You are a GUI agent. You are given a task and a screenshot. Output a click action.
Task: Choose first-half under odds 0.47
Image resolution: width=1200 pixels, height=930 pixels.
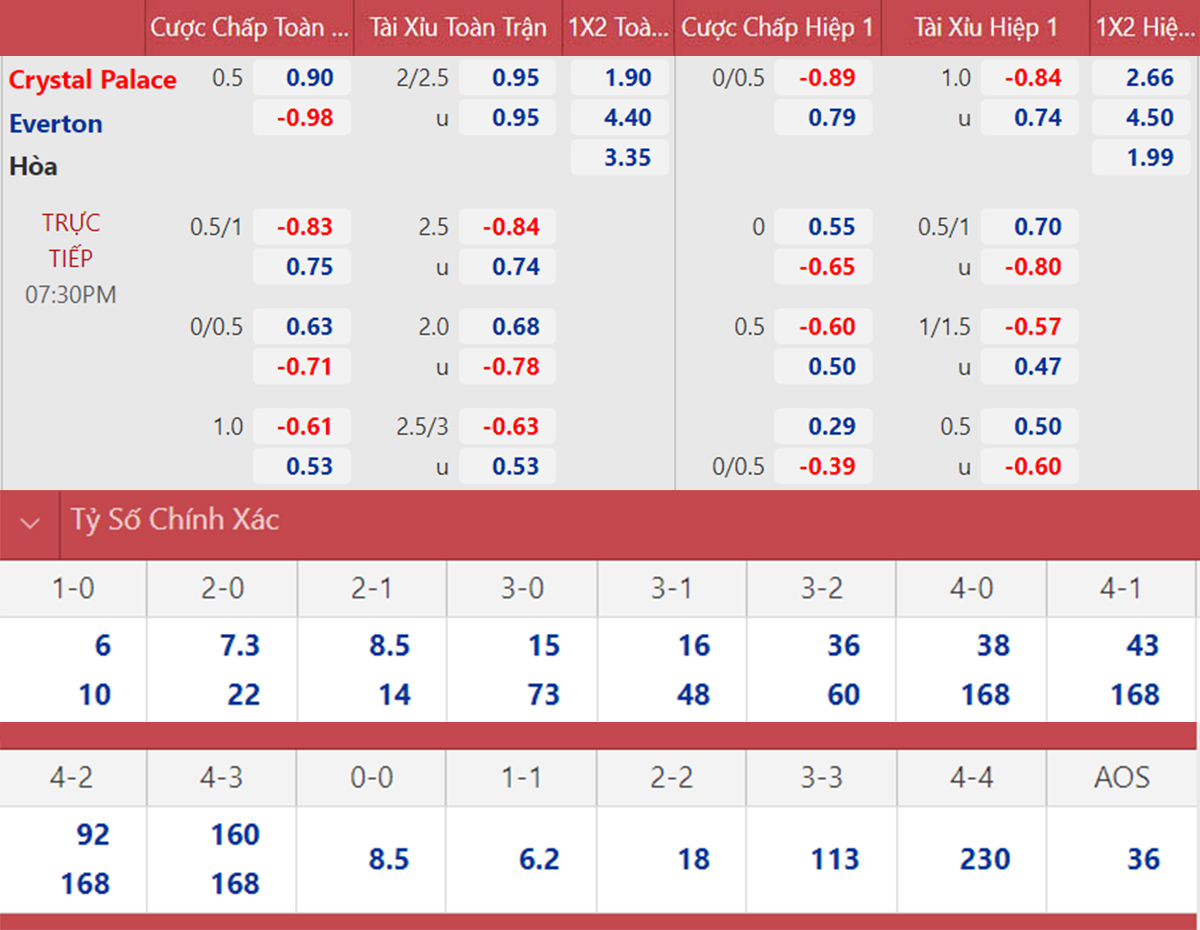[1030, 367]
